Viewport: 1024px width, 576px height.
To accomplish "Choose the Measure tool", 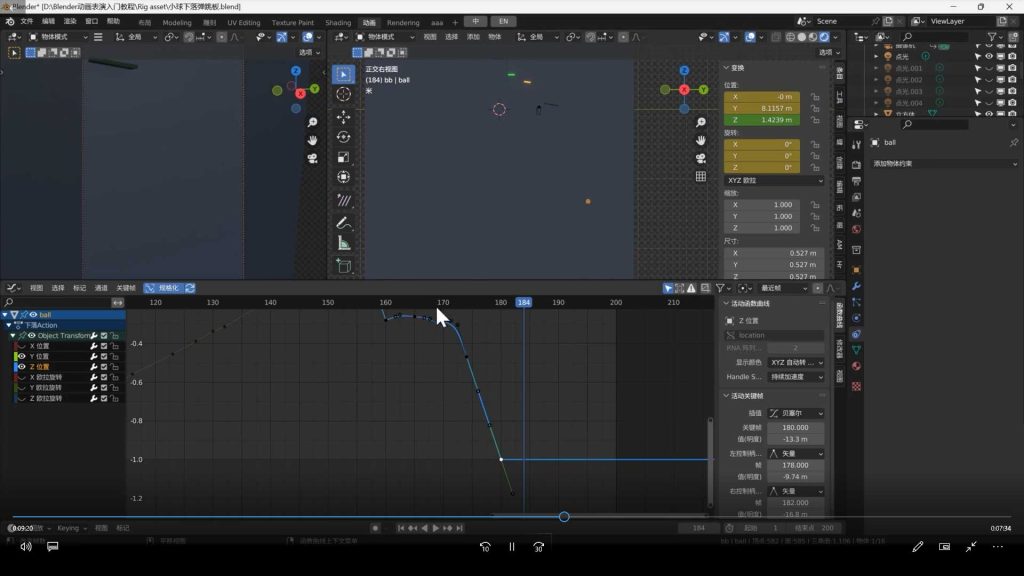I will (343, 243).
